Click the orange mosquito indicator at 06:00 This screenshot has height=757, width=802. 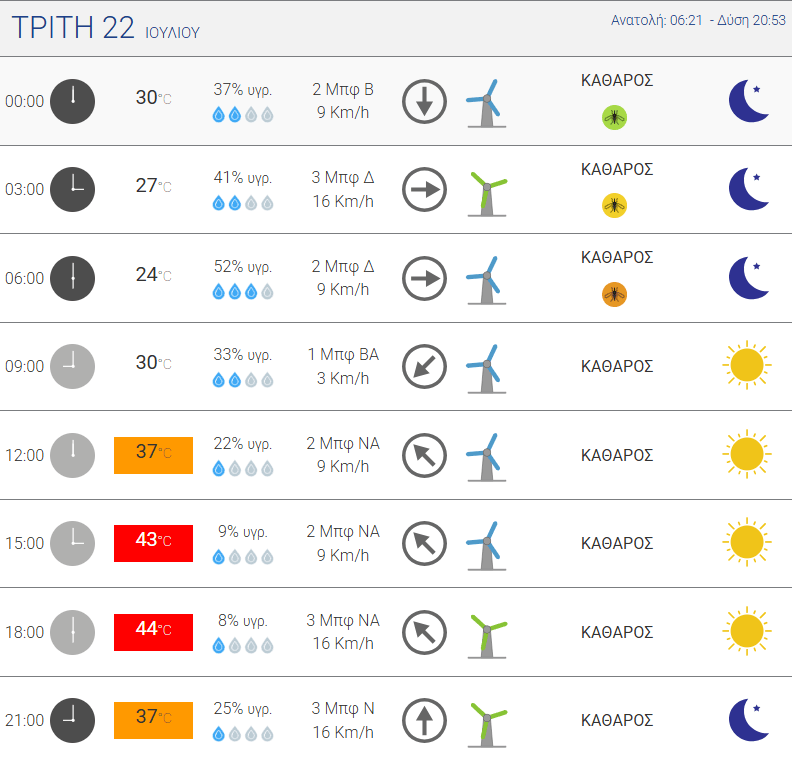614,295
